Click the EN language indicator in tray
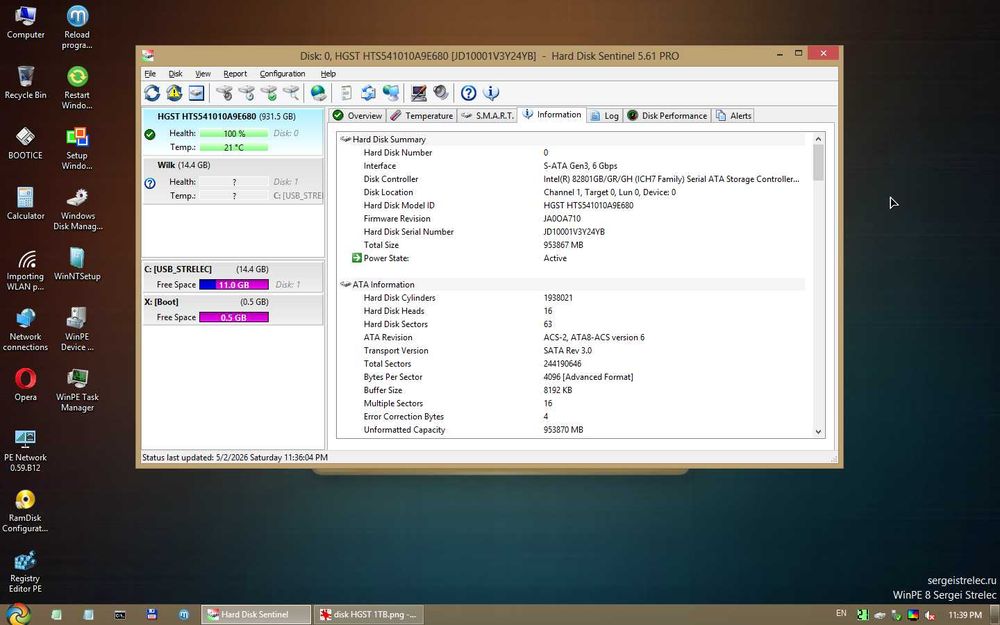 [841, 613]
